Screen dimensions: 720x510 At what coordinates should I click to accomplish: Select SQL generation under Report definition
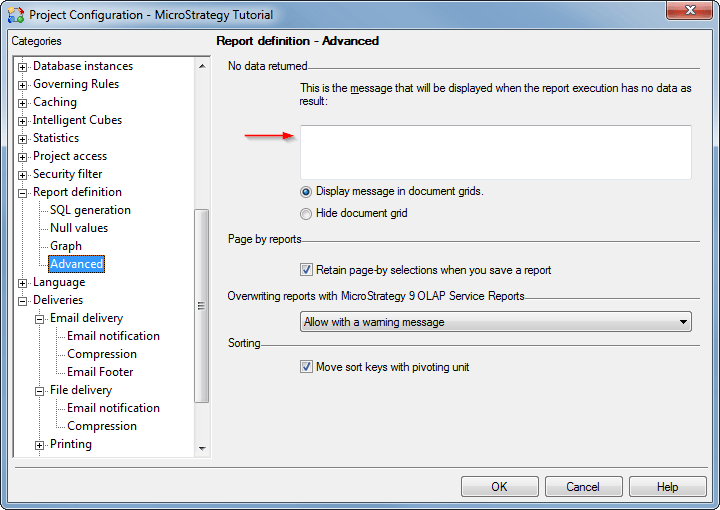(90, 210)
